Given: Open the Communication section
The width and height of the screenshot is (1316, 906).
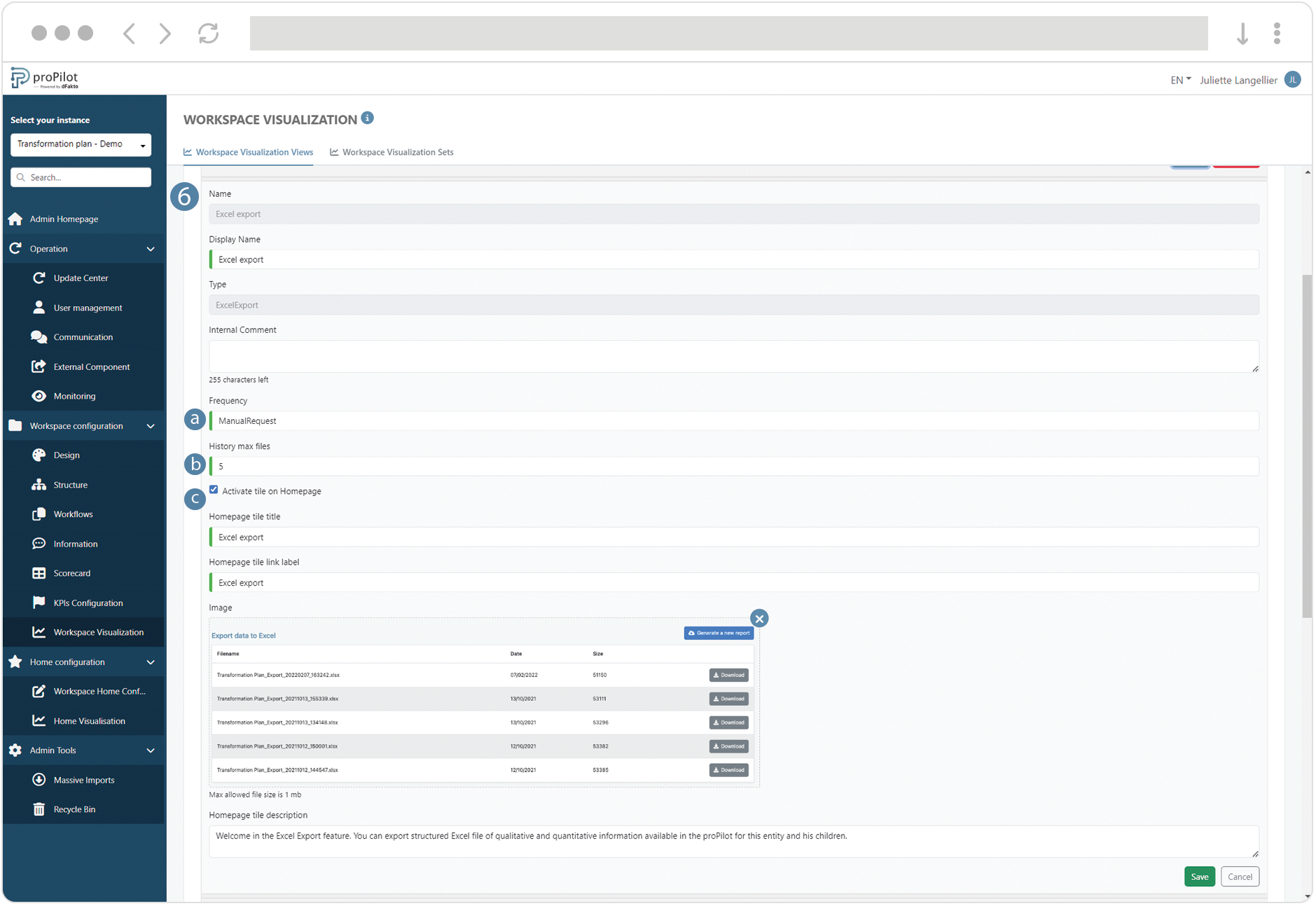Looking at the screenshot, I should [83, 336].
